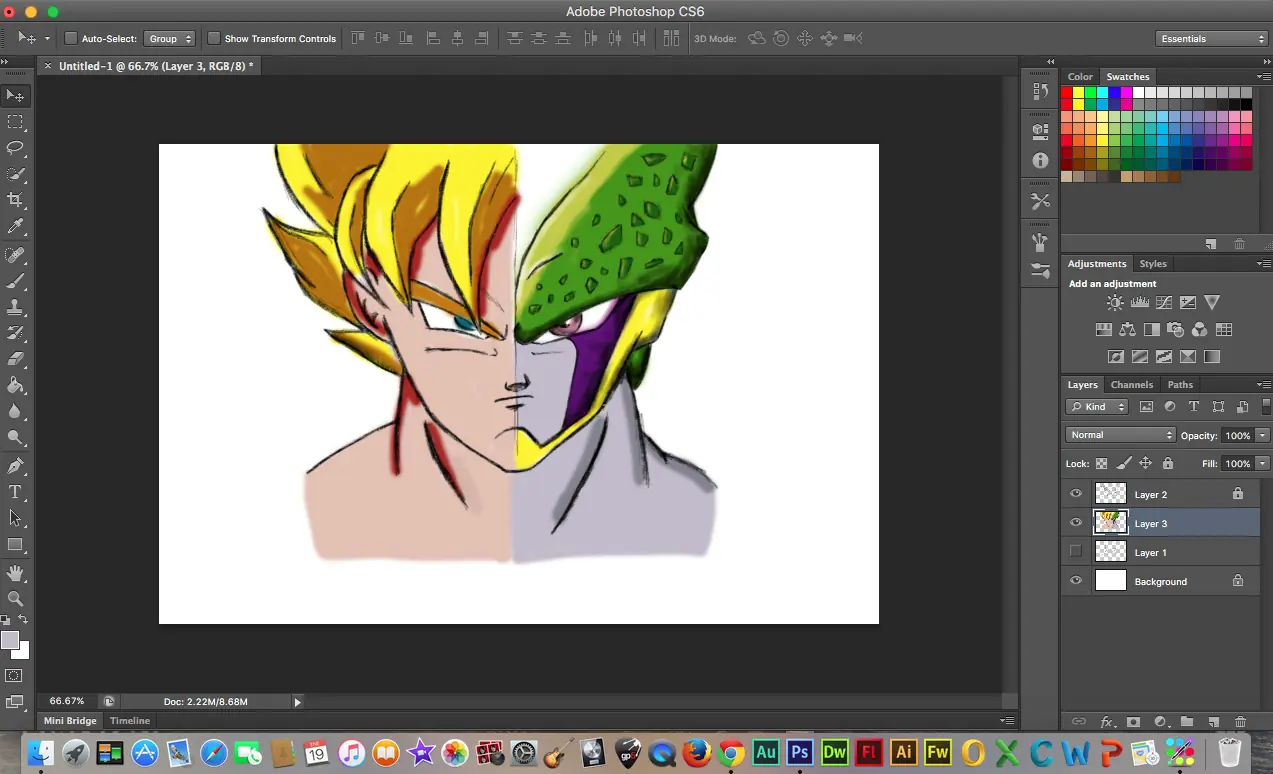Select the Clone Stamp tool
Image resolution: width=1273 pixels, height=774 pixels.
[x=15, y=307]
